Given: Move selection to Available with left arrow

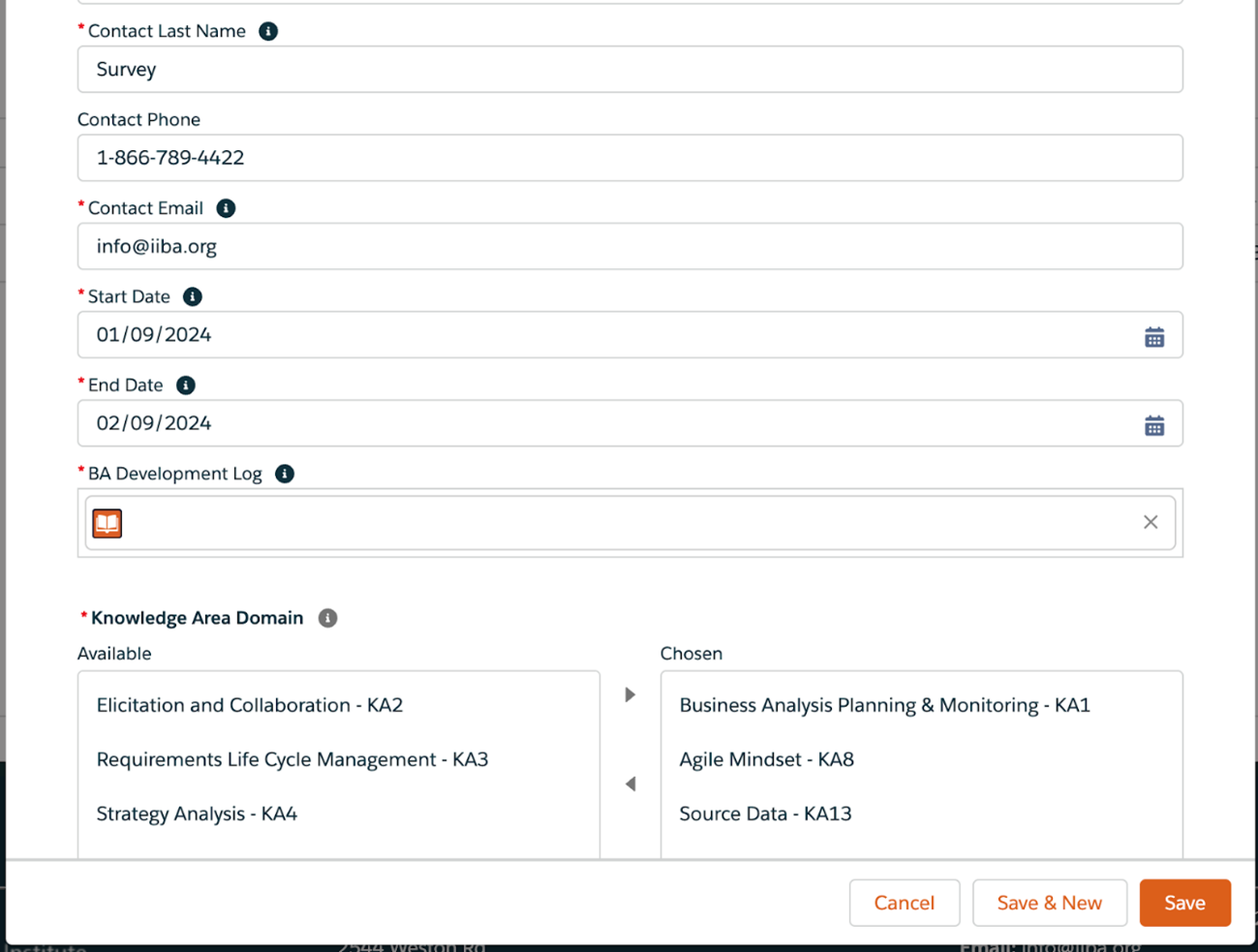Looking at the screenshot, I should [x=630, y=783].
